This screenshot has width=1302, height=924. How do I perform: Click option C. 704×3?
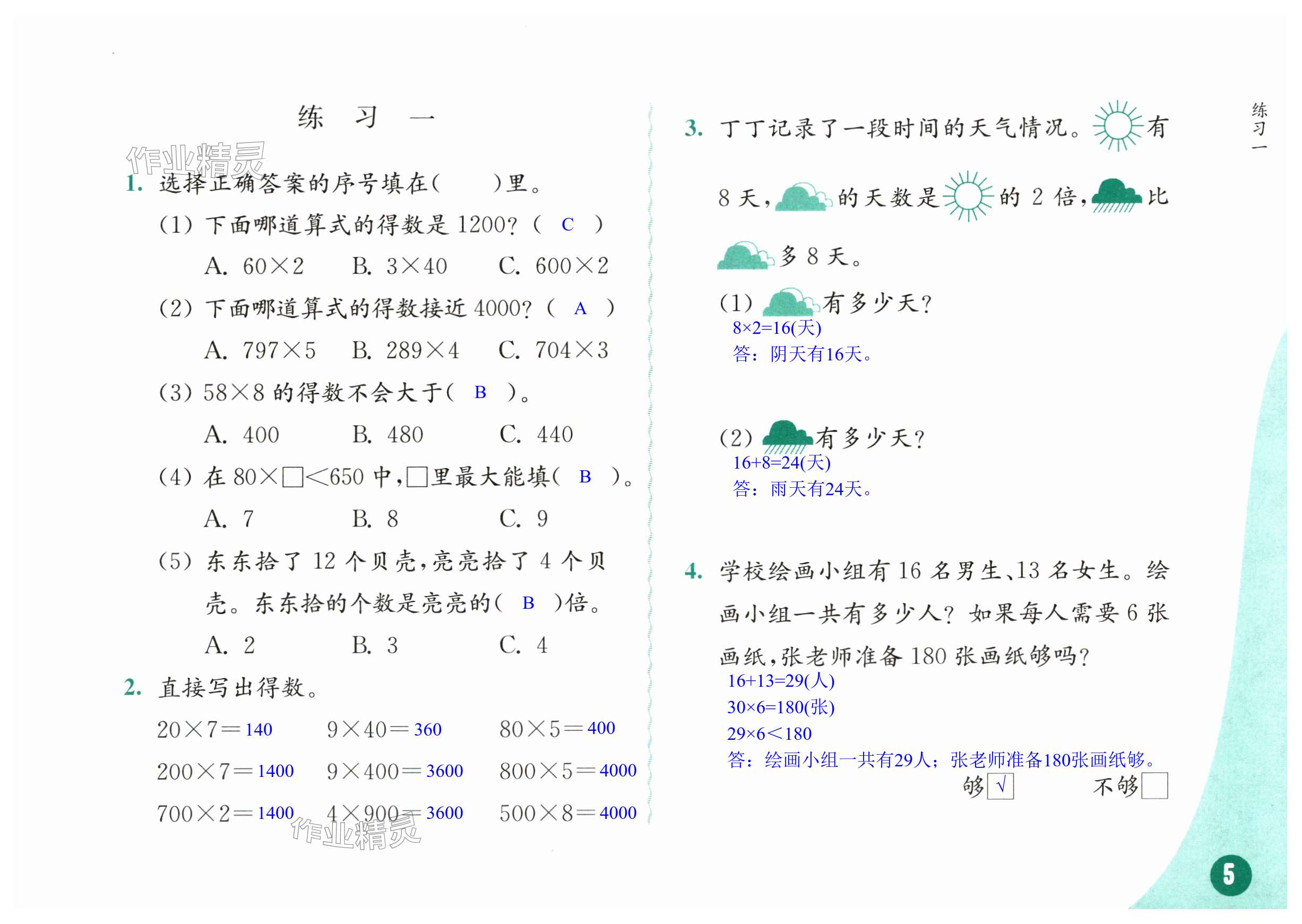554,350
